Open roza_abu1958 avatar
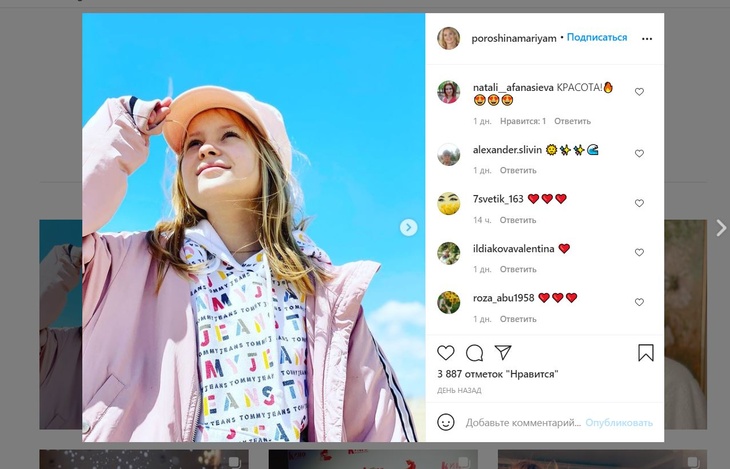Screen dimensions: 730x469 click(x=448, y=302)
